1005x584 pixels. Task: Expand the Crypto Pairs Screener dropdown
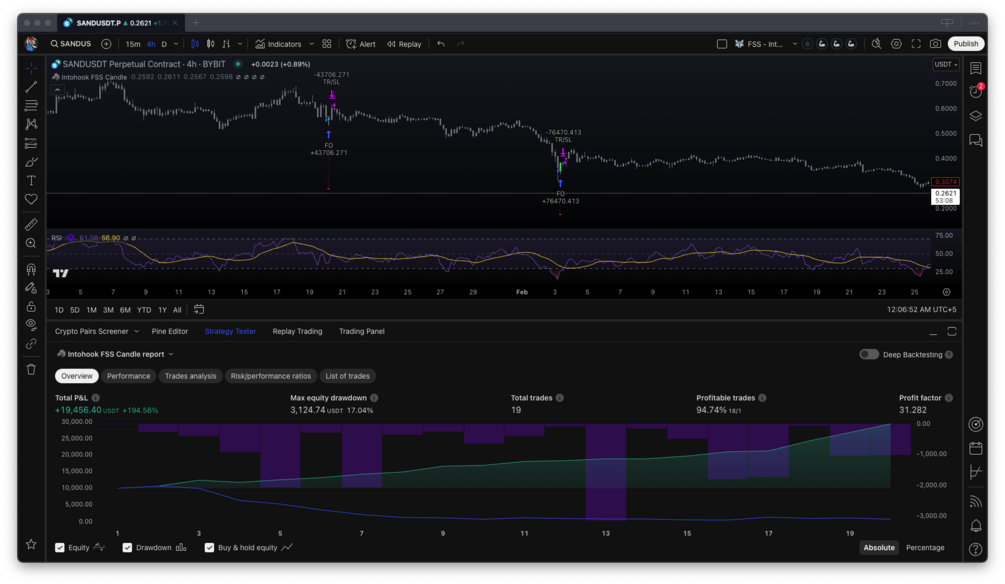pyautogui.click(x=137, y=331)
